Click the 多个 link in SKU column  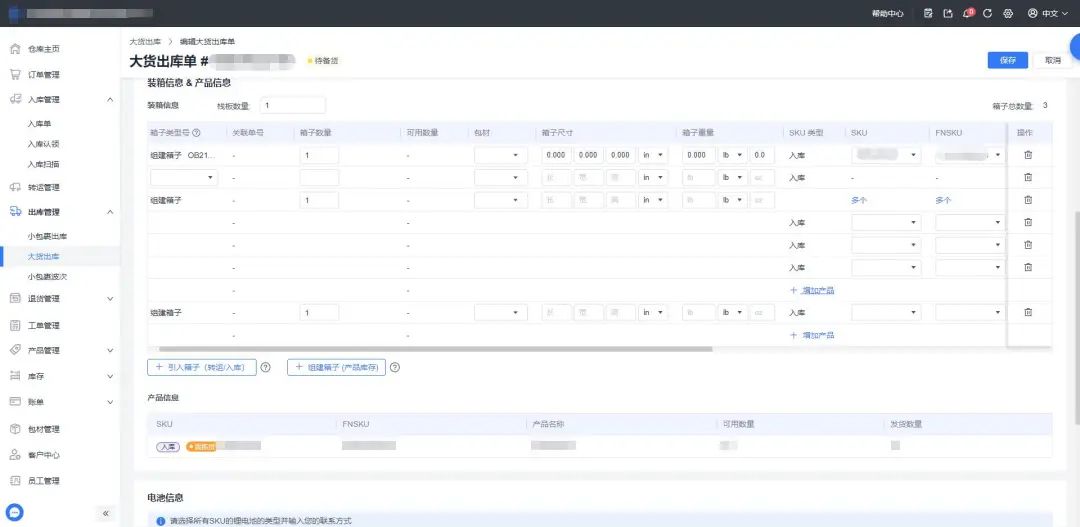[859, 200]
